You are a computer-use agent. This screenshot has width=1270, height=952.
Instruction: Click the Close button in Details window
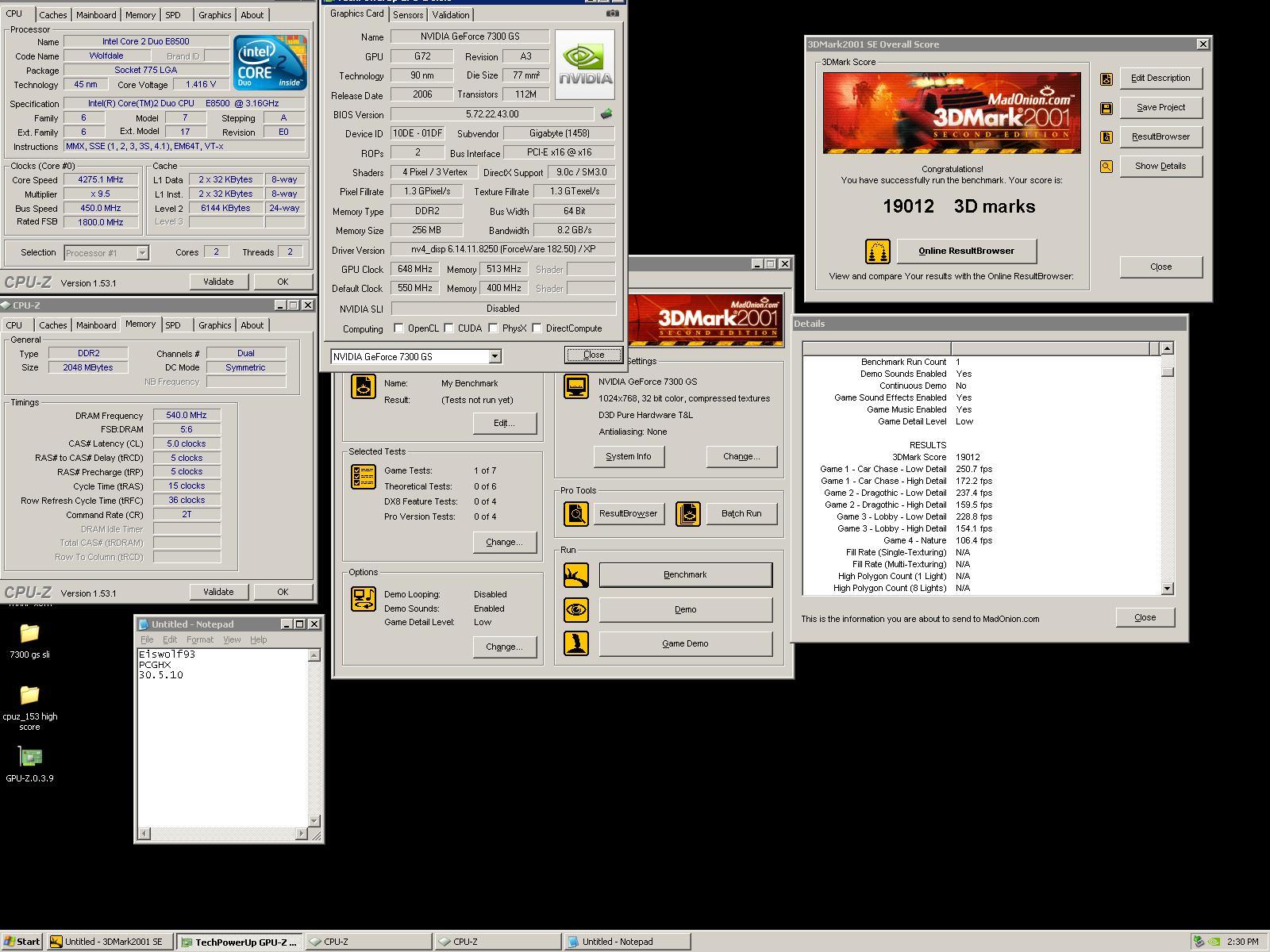tap(1145, 618)
